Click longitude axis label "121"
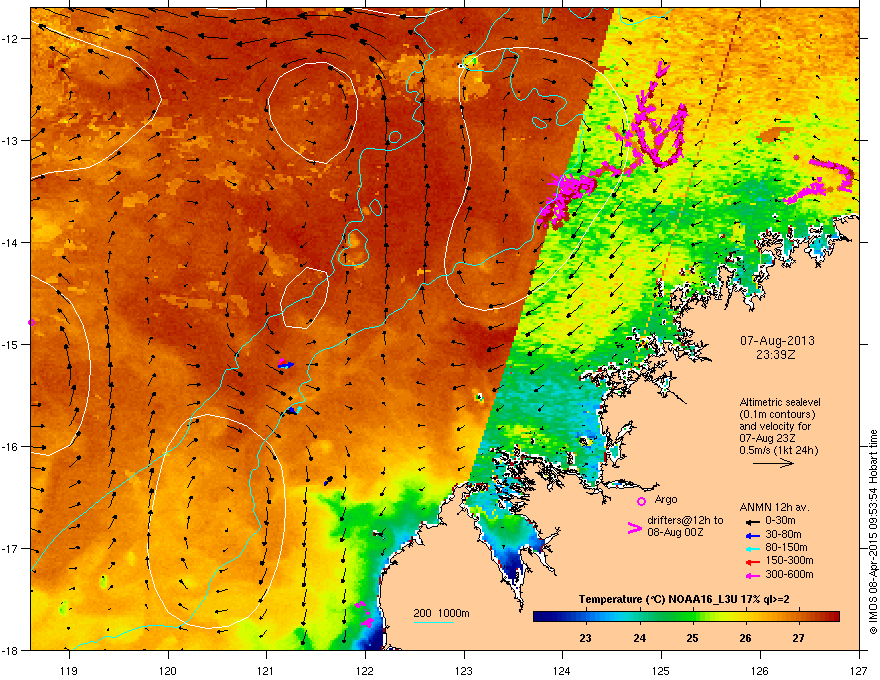 [x=266, y=671]
